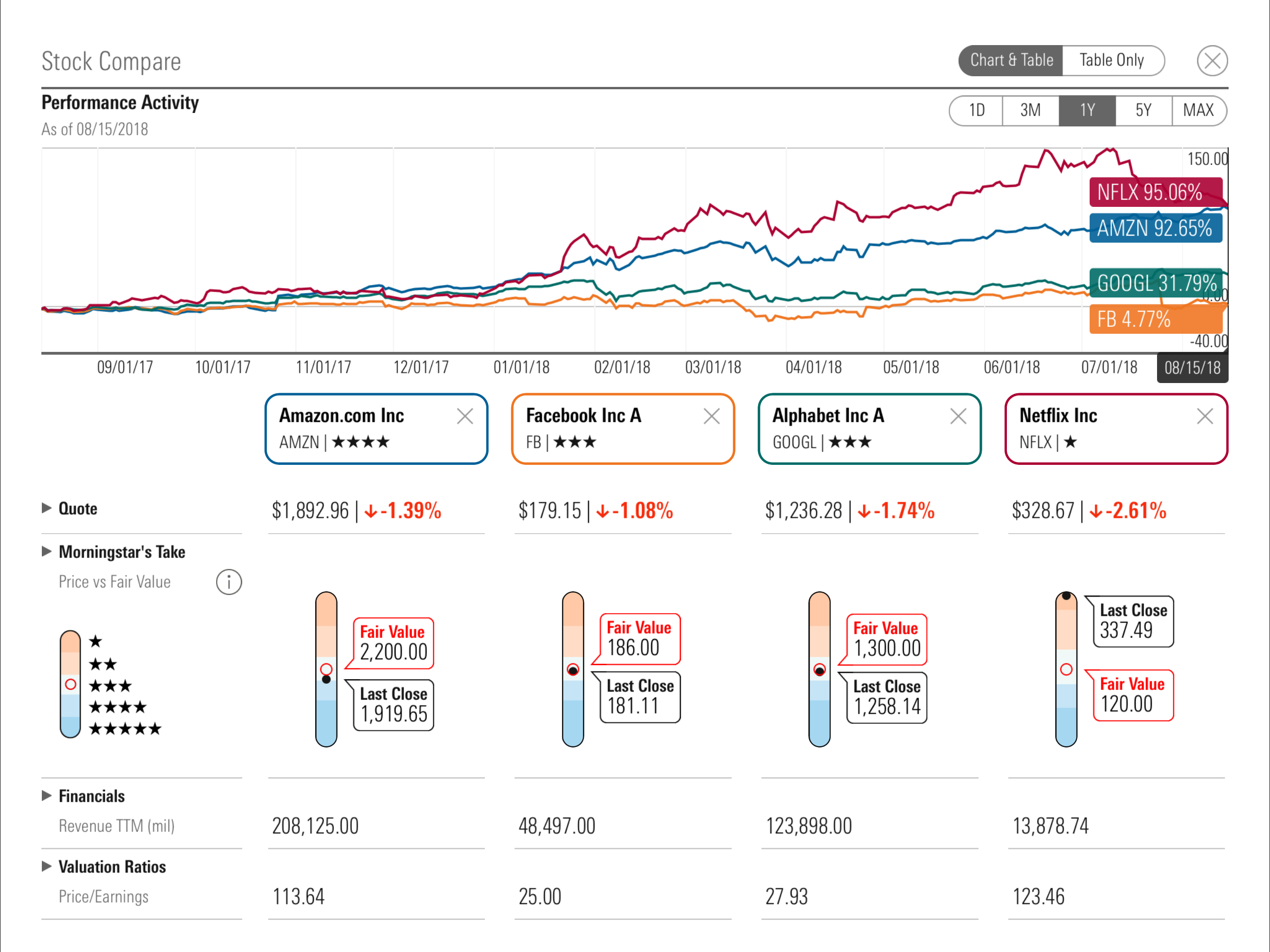Click the Amazon last close gauge dot

point(326,680)
